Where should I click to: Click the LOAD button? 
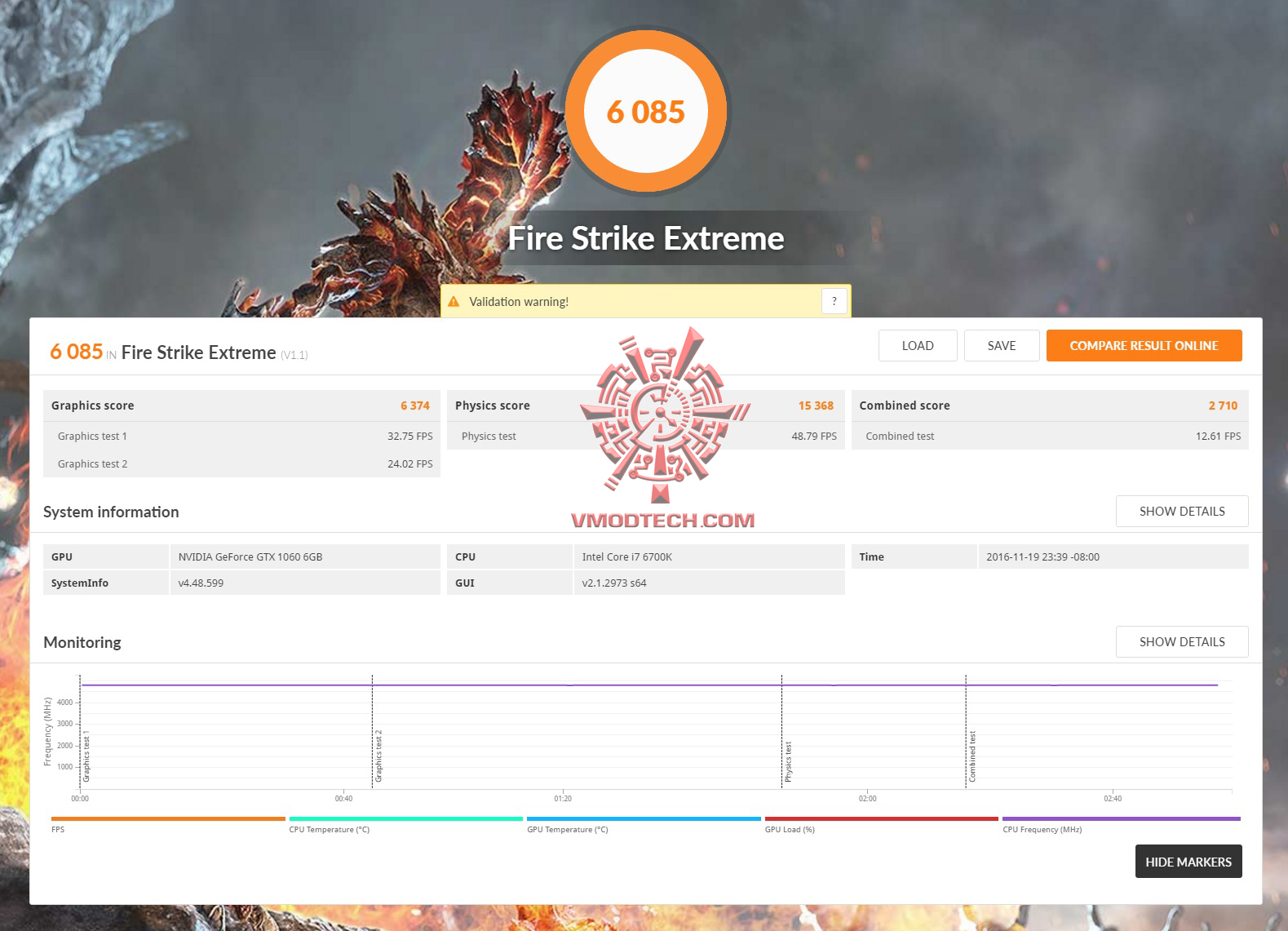(918, 345)
